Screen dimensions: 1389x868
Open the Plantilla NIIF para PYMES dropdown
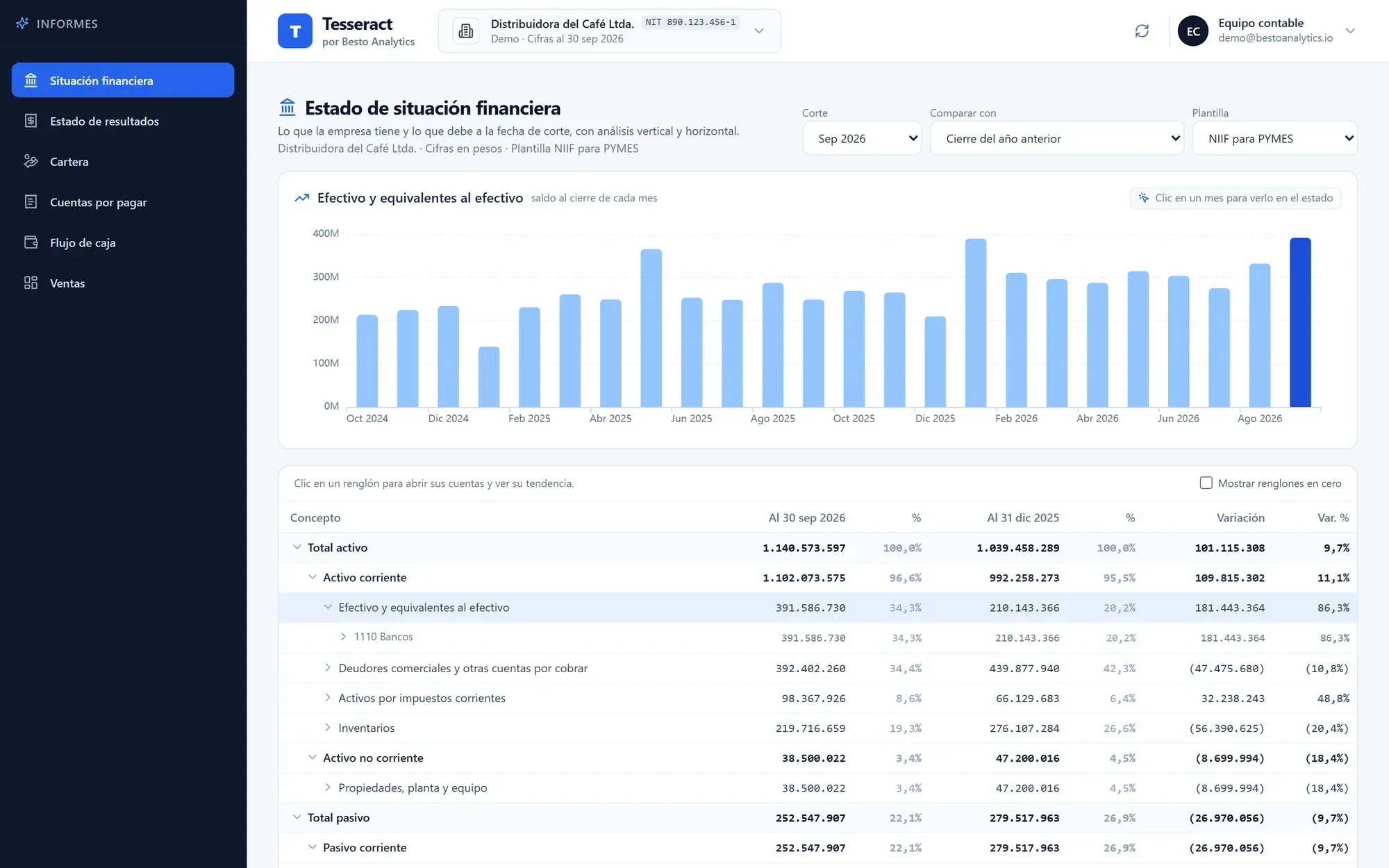pos(1274,138)
